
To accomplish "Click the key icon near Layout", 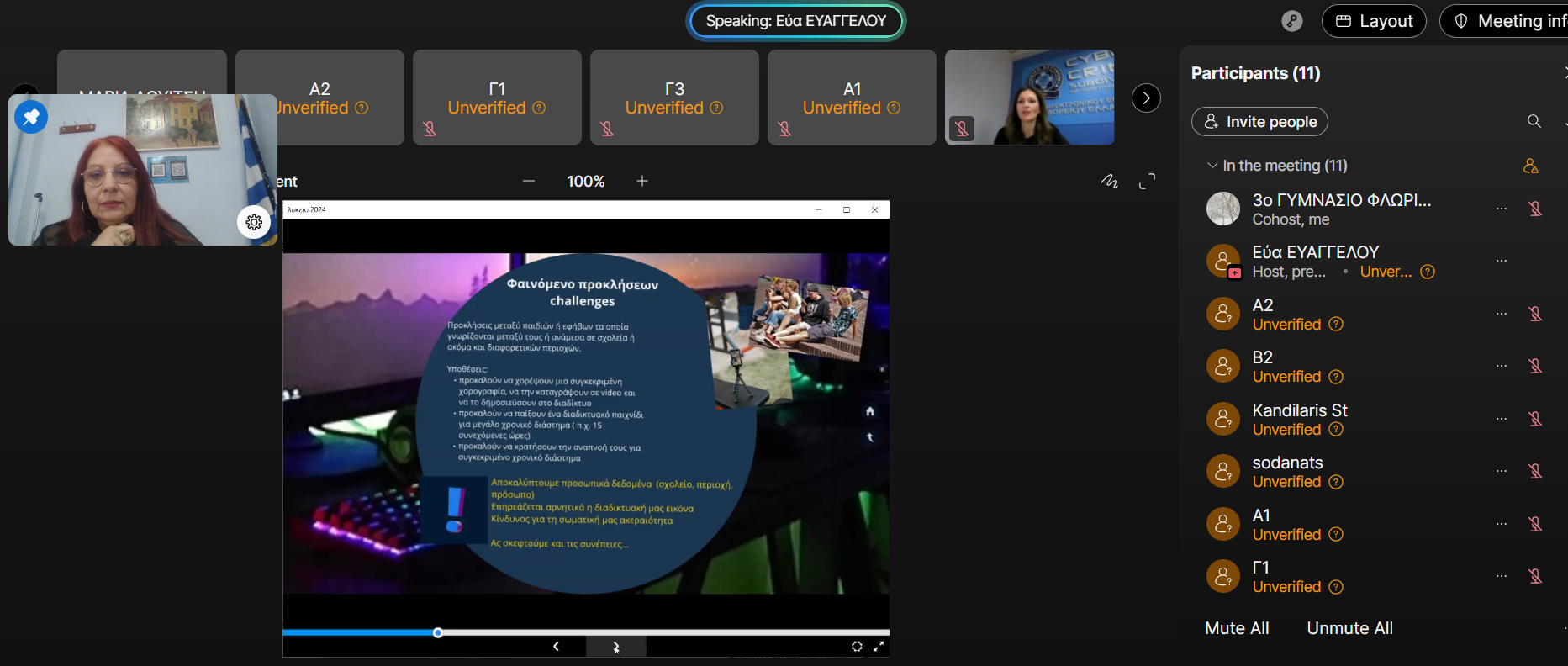I will [1291, 21].
